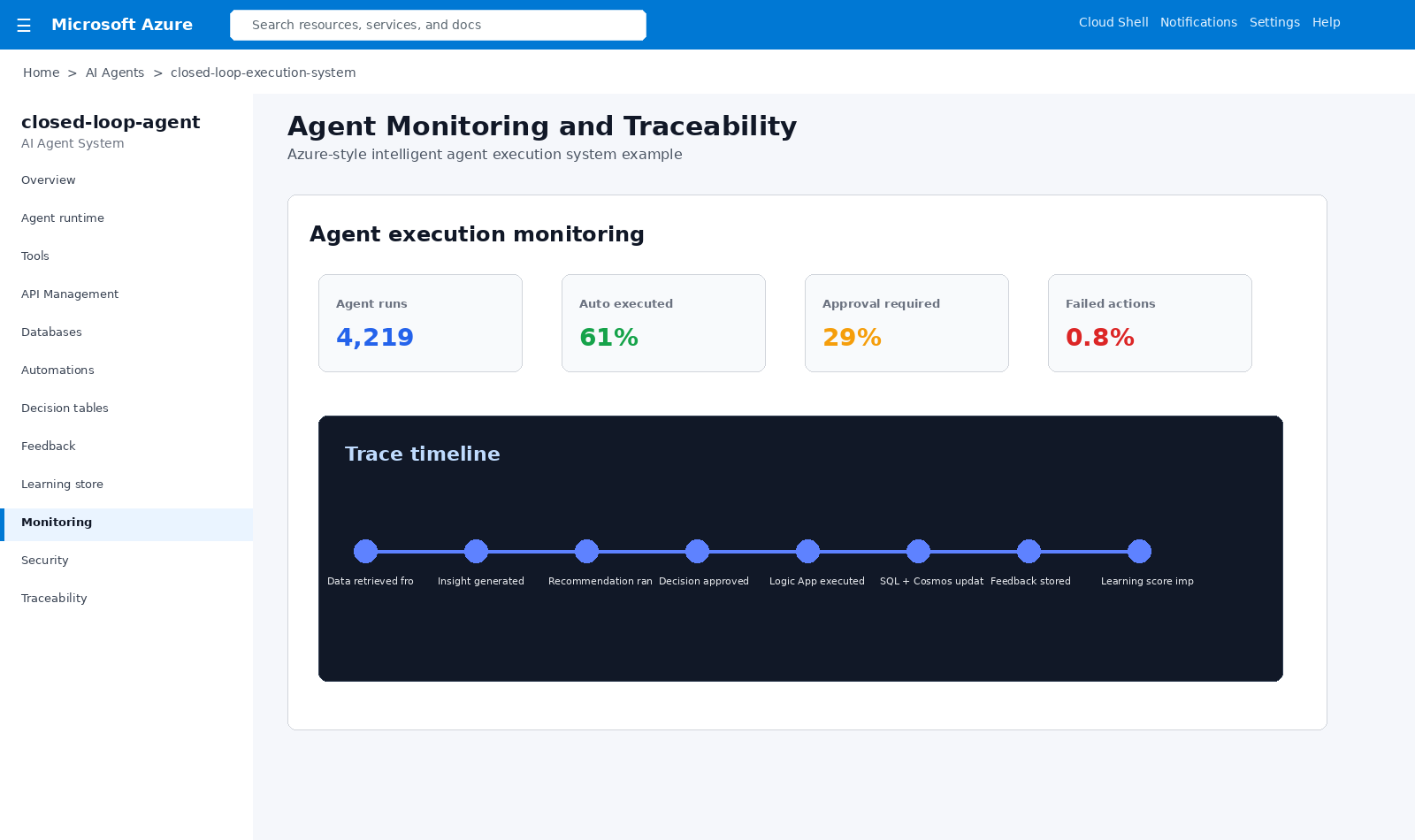Click the Failed actions 0.8% card
Image resolution: width=1415 pixels, height=840 pixels.
pyautogui.click(x=1150, y=323)
